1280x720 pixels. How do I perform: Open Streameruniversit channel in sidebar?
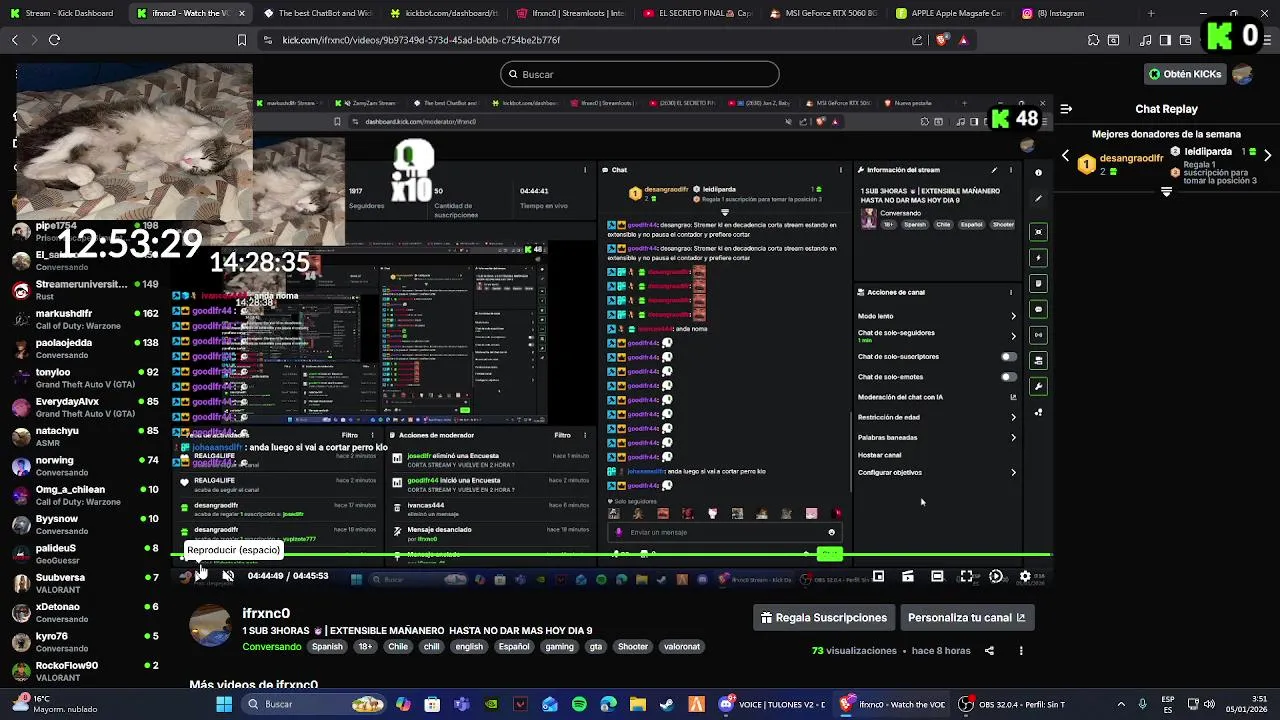pyautogui.click(x=85, y=290)
